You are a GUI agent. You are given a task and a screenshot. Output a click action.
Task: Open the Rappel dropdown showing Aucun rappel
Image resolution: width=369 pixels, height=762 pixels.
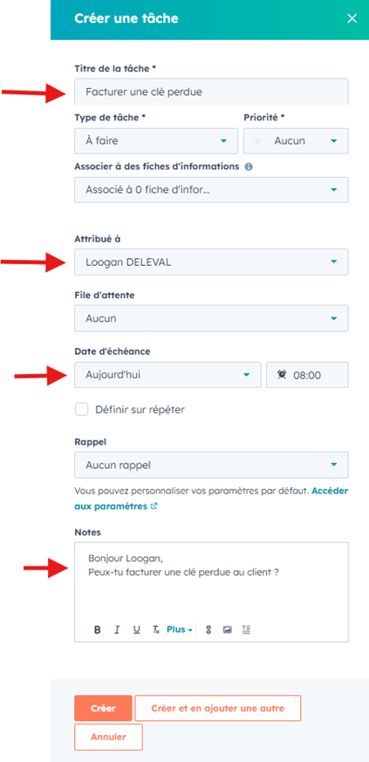[211, 465]
